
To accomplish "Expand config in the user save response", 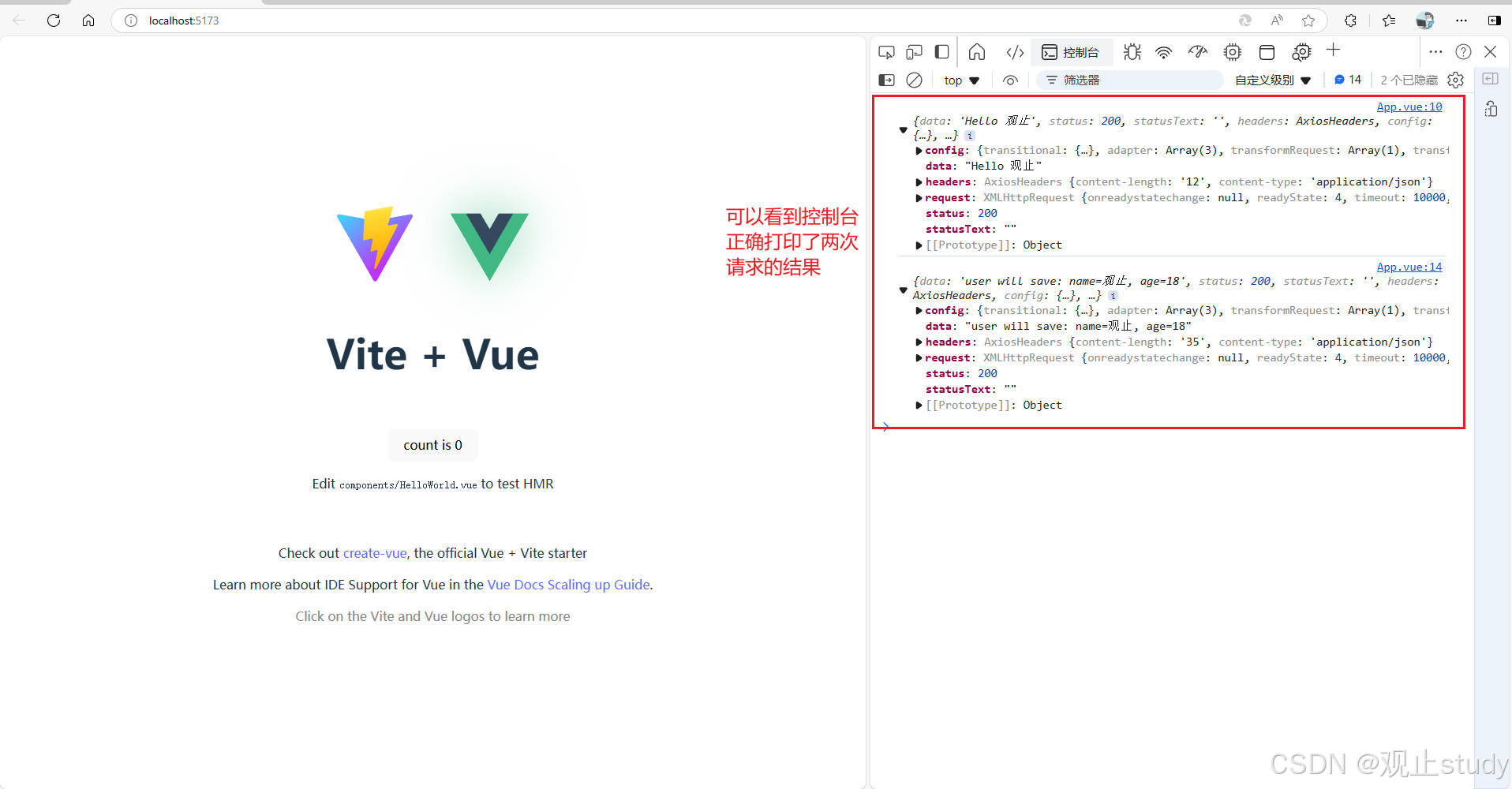I will click(x=919, y=311).
